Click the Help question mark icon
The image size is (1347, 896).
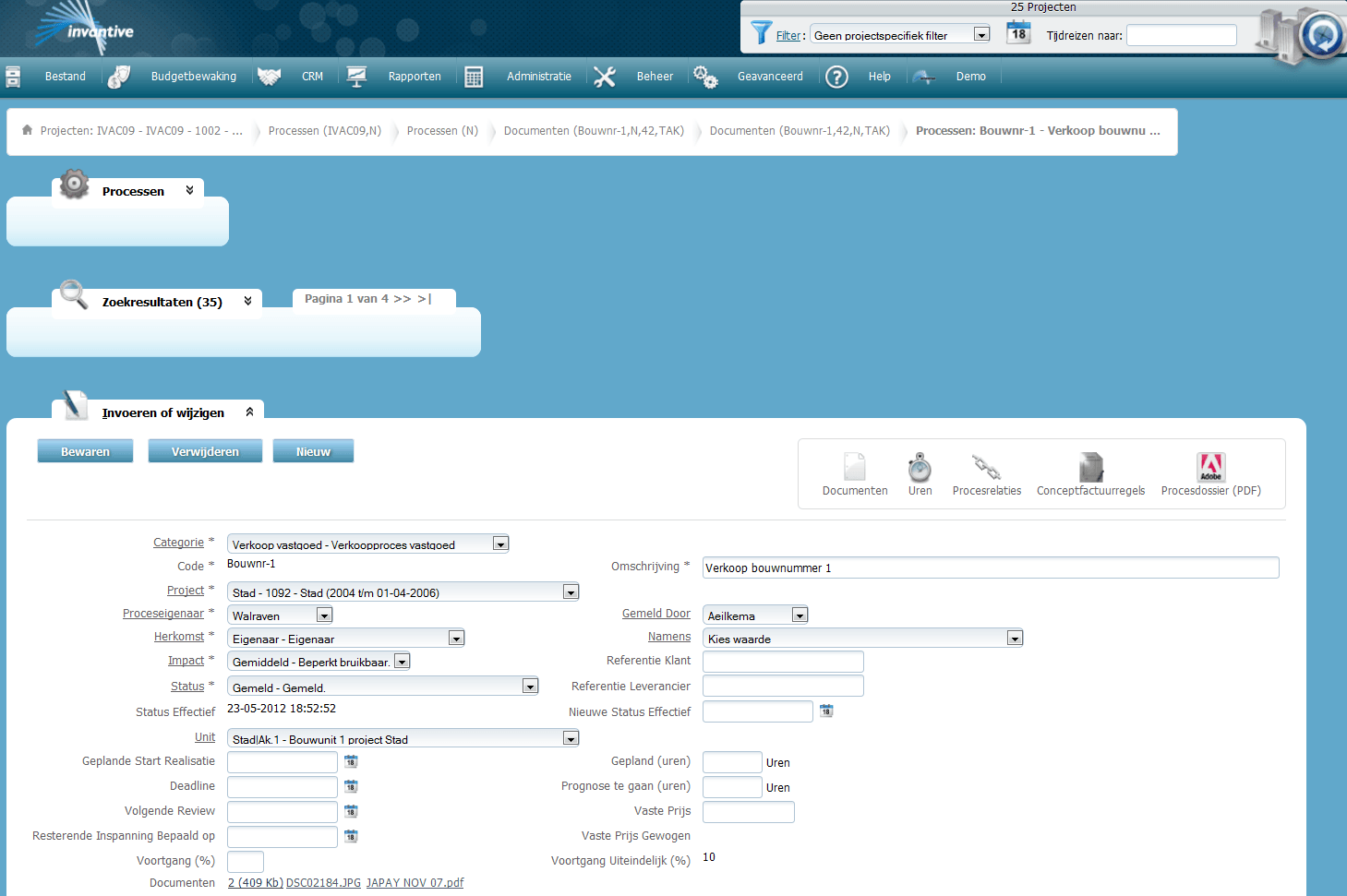pos(836,77)
